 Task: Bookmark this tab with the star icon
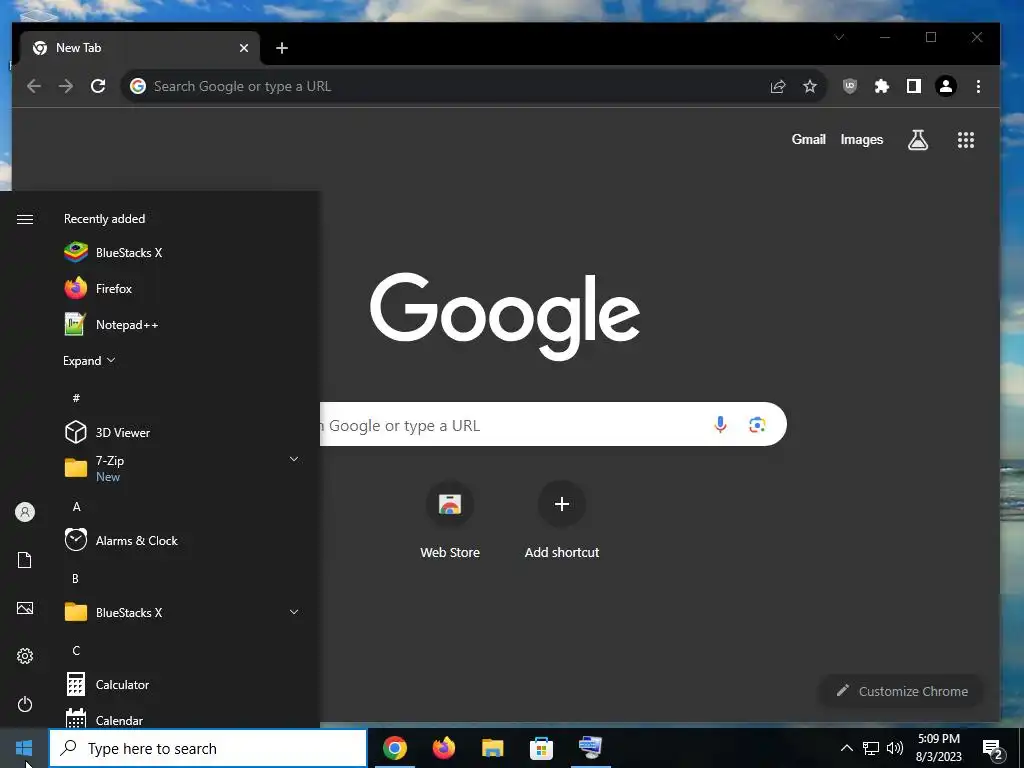pos(810,86)
